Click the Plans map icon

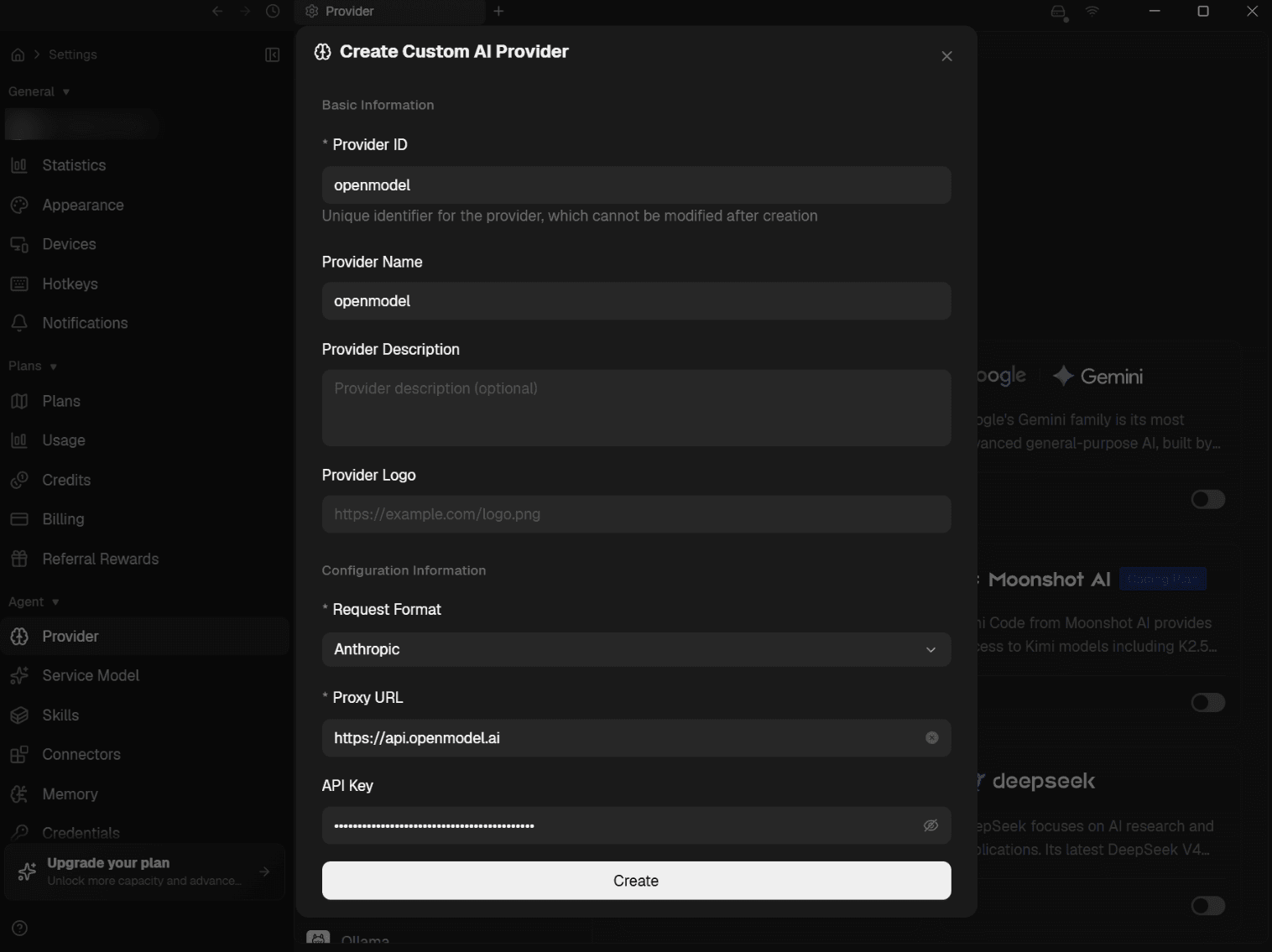19,401
